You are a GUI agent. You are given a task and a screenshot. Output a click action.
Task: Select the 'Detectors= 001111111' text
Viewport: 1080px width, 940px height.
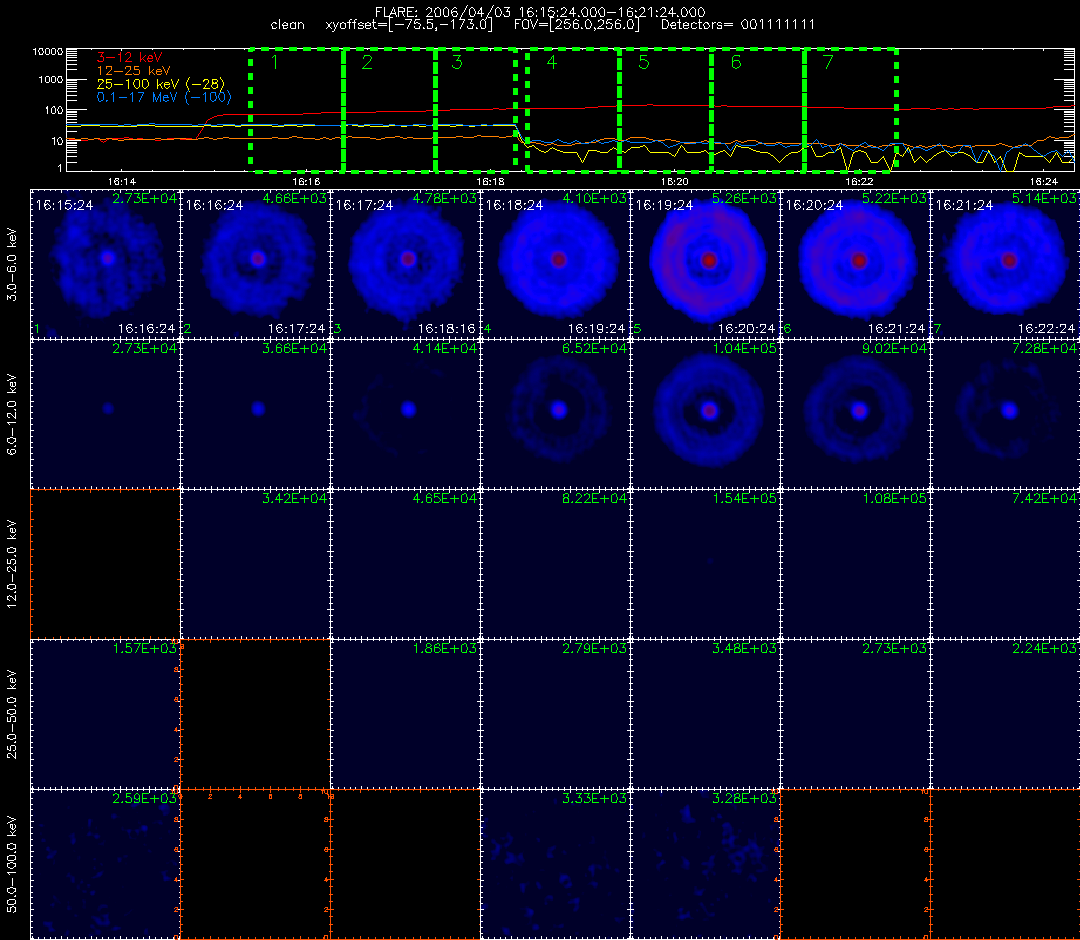[x=738, y=25]
